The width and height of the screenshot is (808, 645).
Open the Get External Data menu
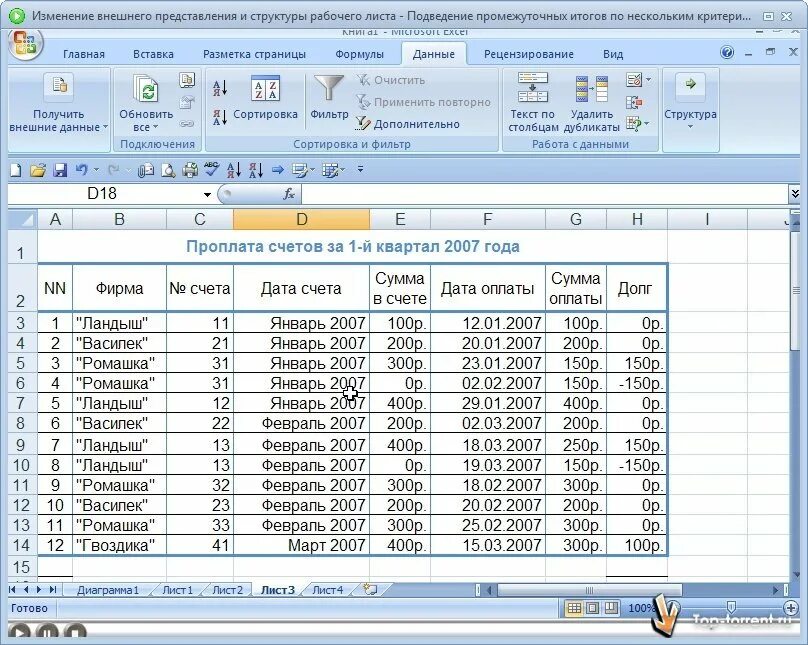click(58, 103)
